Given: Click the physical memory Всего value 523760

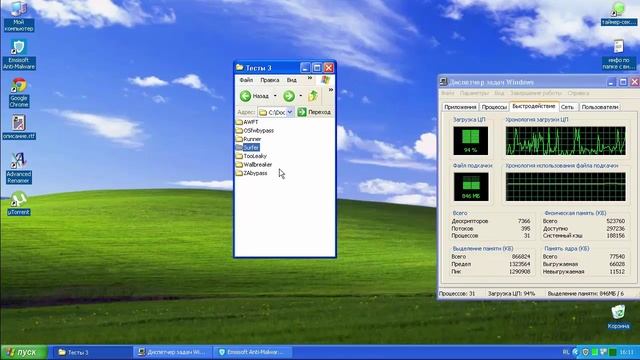Looking at the screenshot, I should tap(616, 221).
